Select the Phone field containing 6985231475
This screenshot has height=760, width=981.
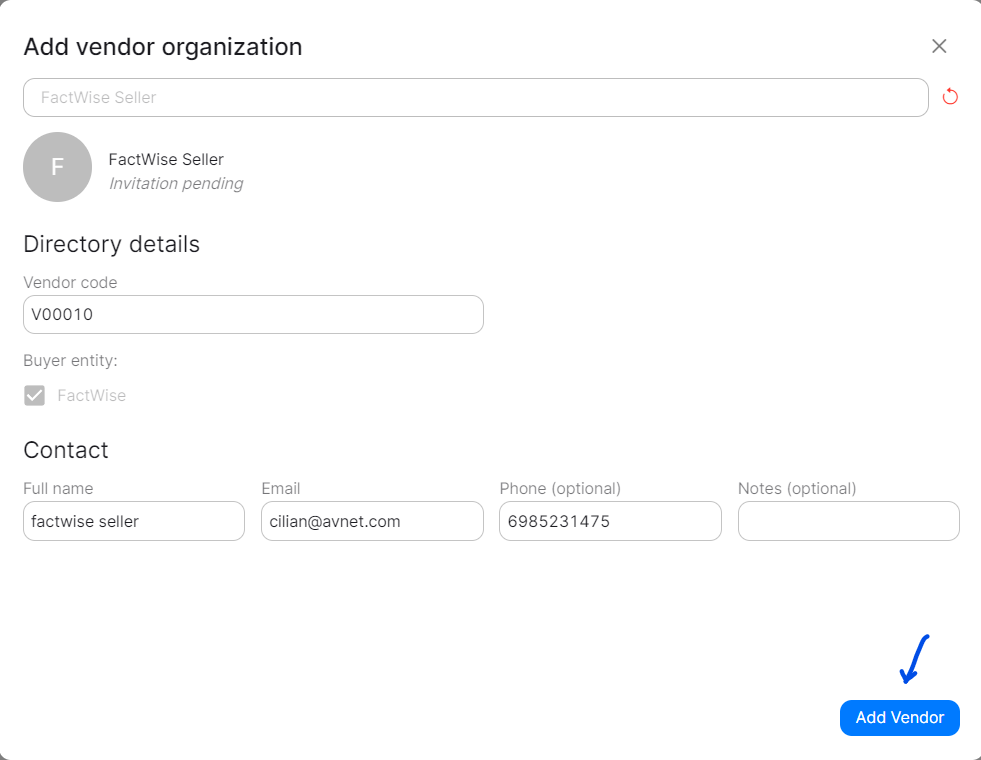pyautogui.click(x=610, y=521)
